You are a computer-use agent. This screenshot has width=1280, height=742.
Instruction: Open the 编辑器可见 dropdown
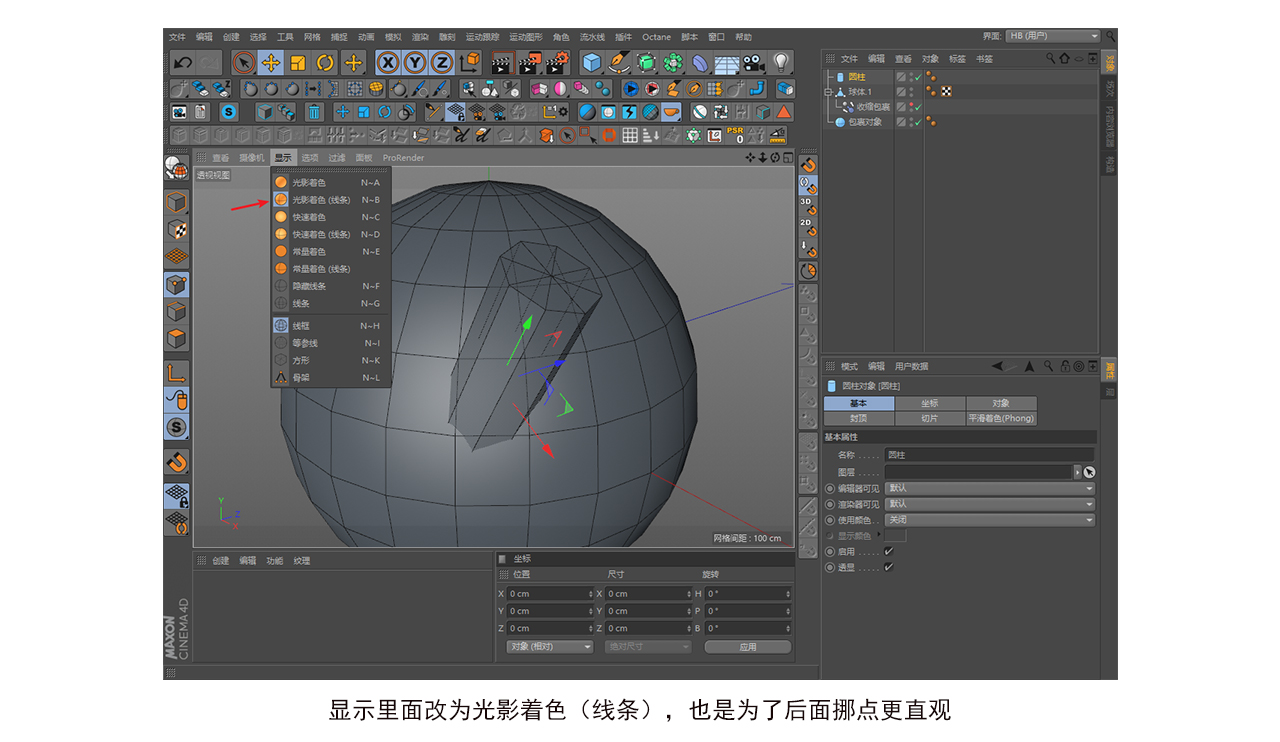(x=990, y=489)
